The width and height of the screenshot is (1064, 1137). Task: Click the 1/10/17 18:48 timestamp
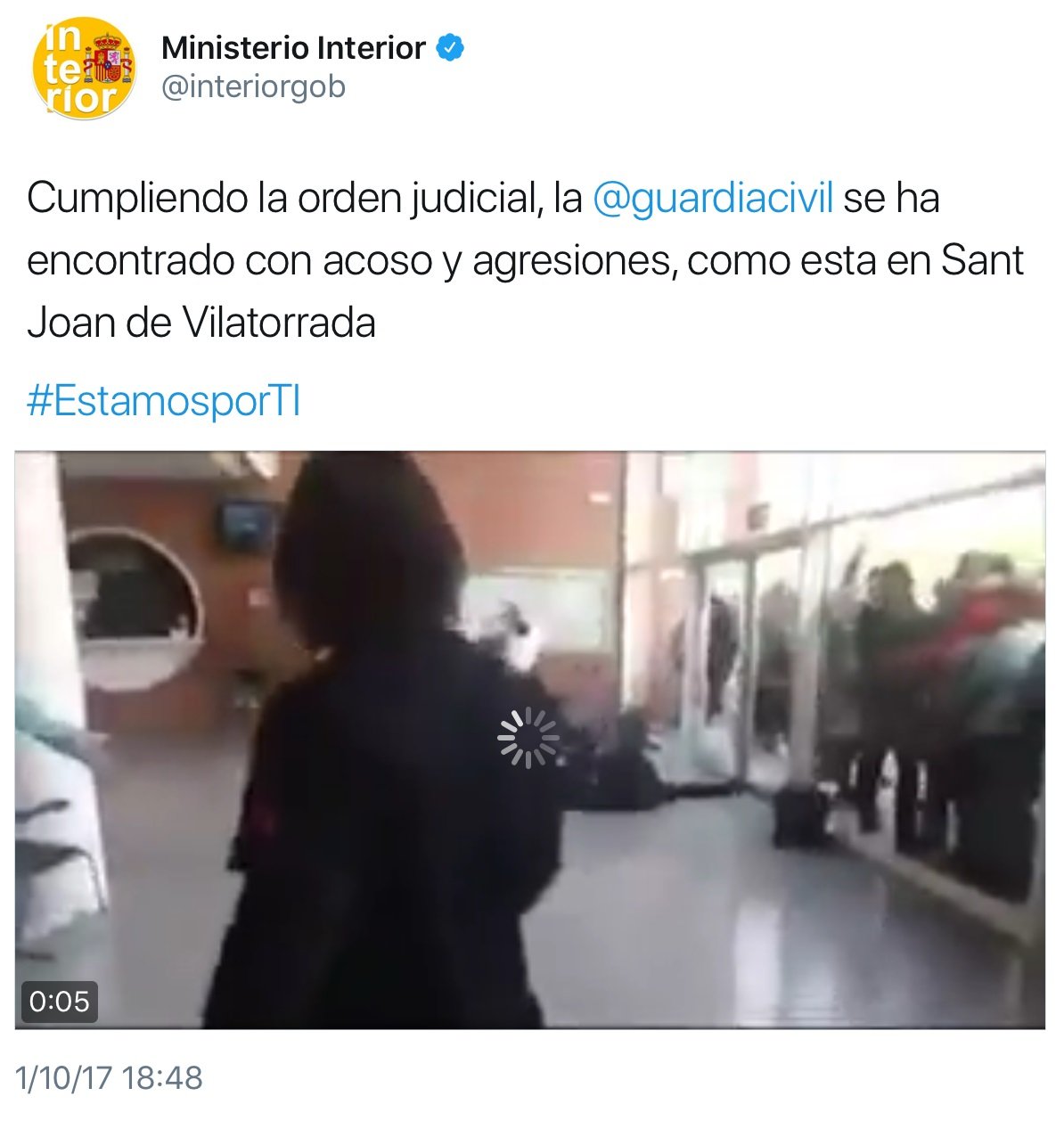pos(110,1078)
